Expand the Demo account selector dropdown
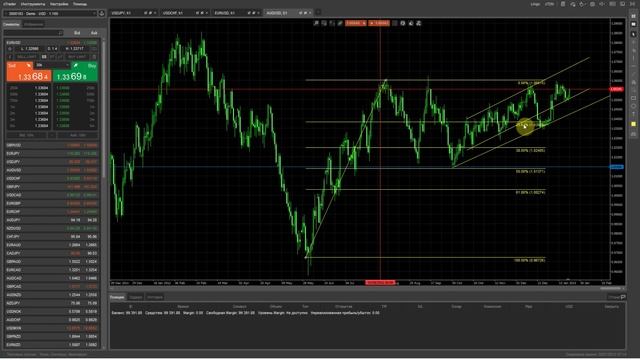The height and width of the screenshot is (360, 640). (50, 13)
